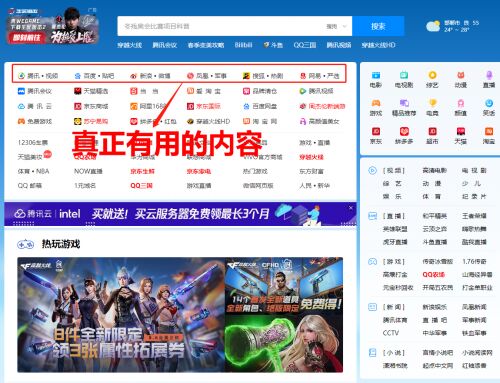This screenshot has width=500, height=383.
Task: Expand the search engine dropdown arrow
Action: click(x=345, y=26)
